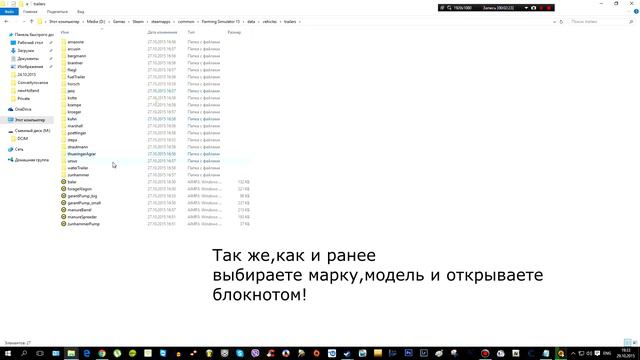This screenshot has width=640, height=360.
Task: Select the garantPump_small xml file
Action: [84, 203]
